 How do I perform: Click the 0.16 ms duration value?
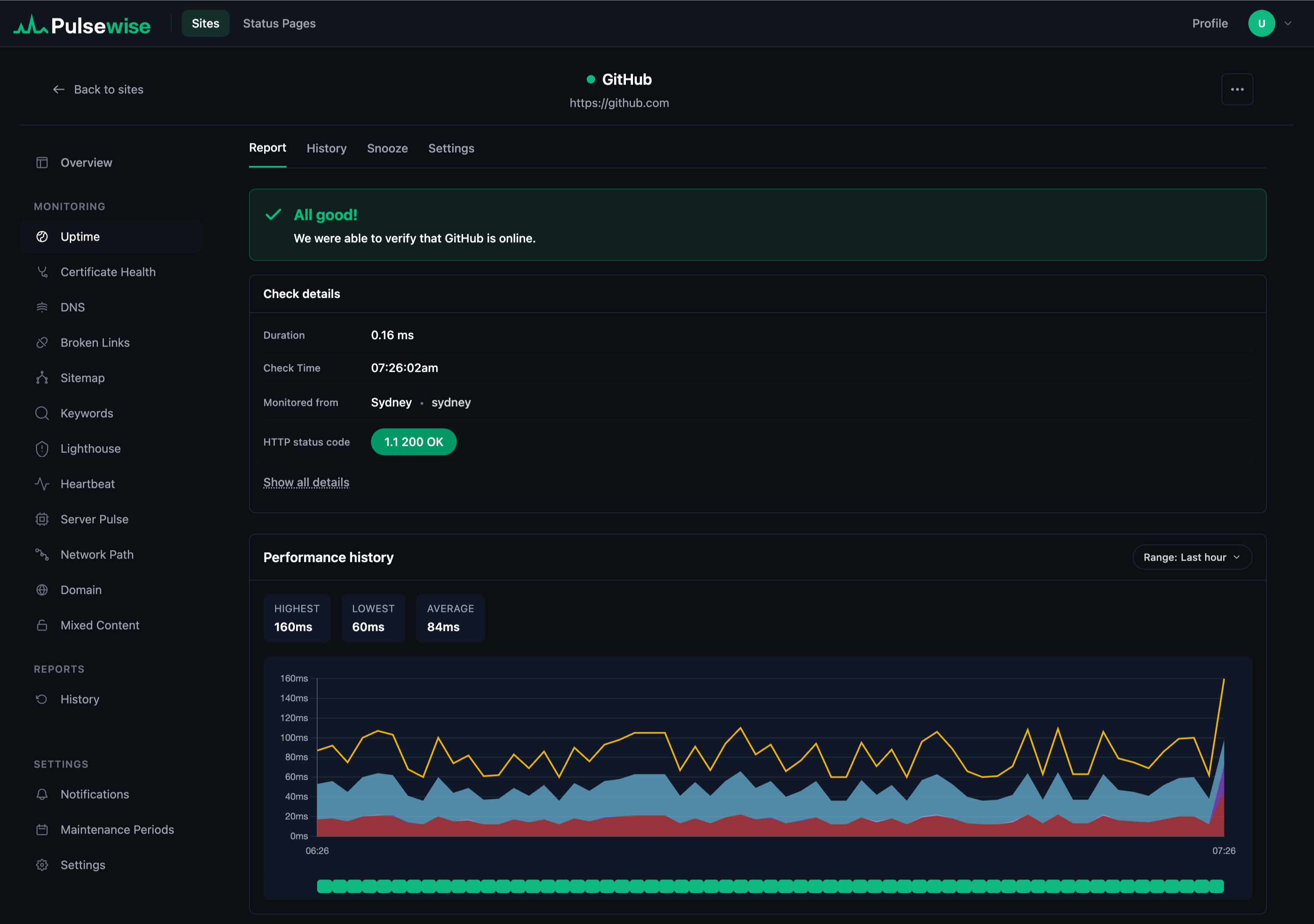click(392, 335)
